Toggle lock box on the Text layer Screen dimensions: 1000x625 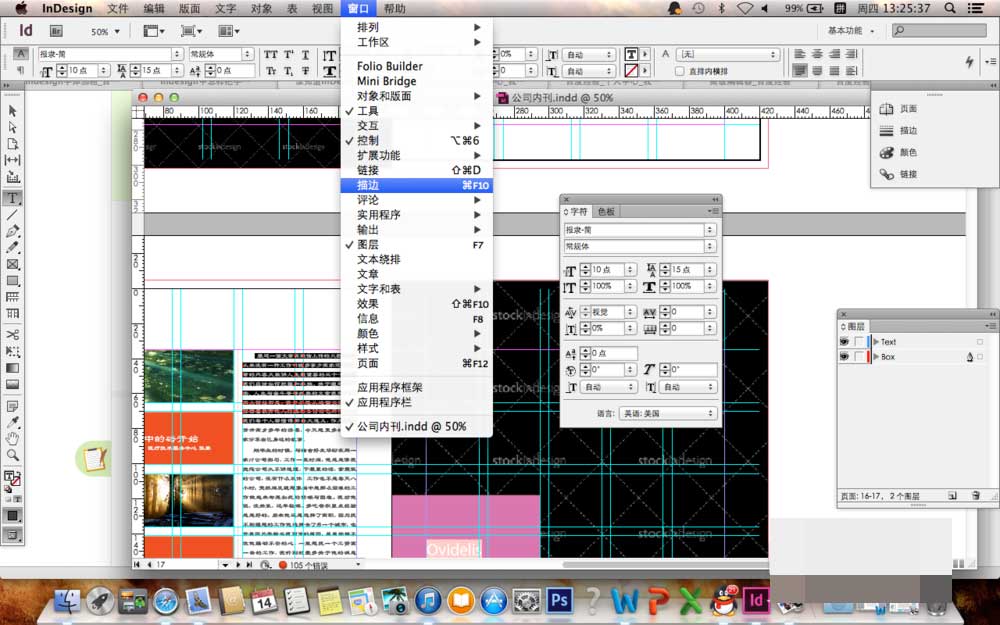point(859,342)
